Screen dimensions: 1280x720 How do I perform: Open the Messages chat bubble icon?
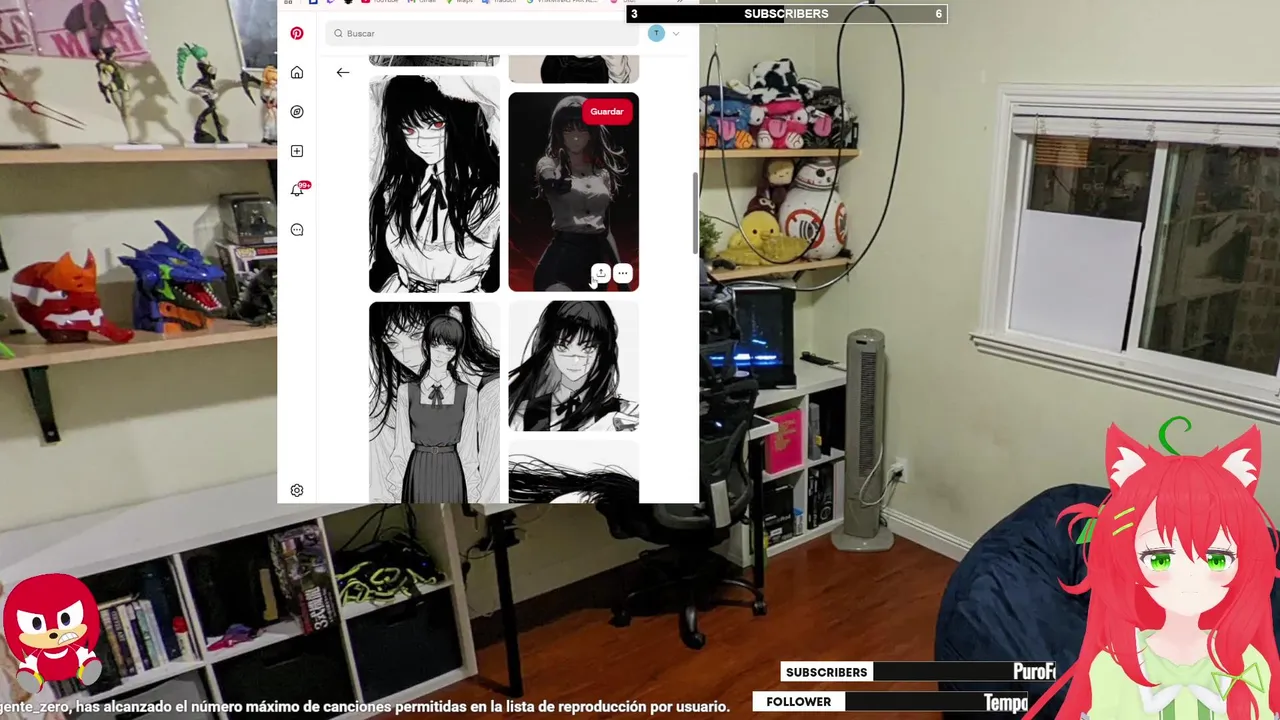click(x=297, y=229)
